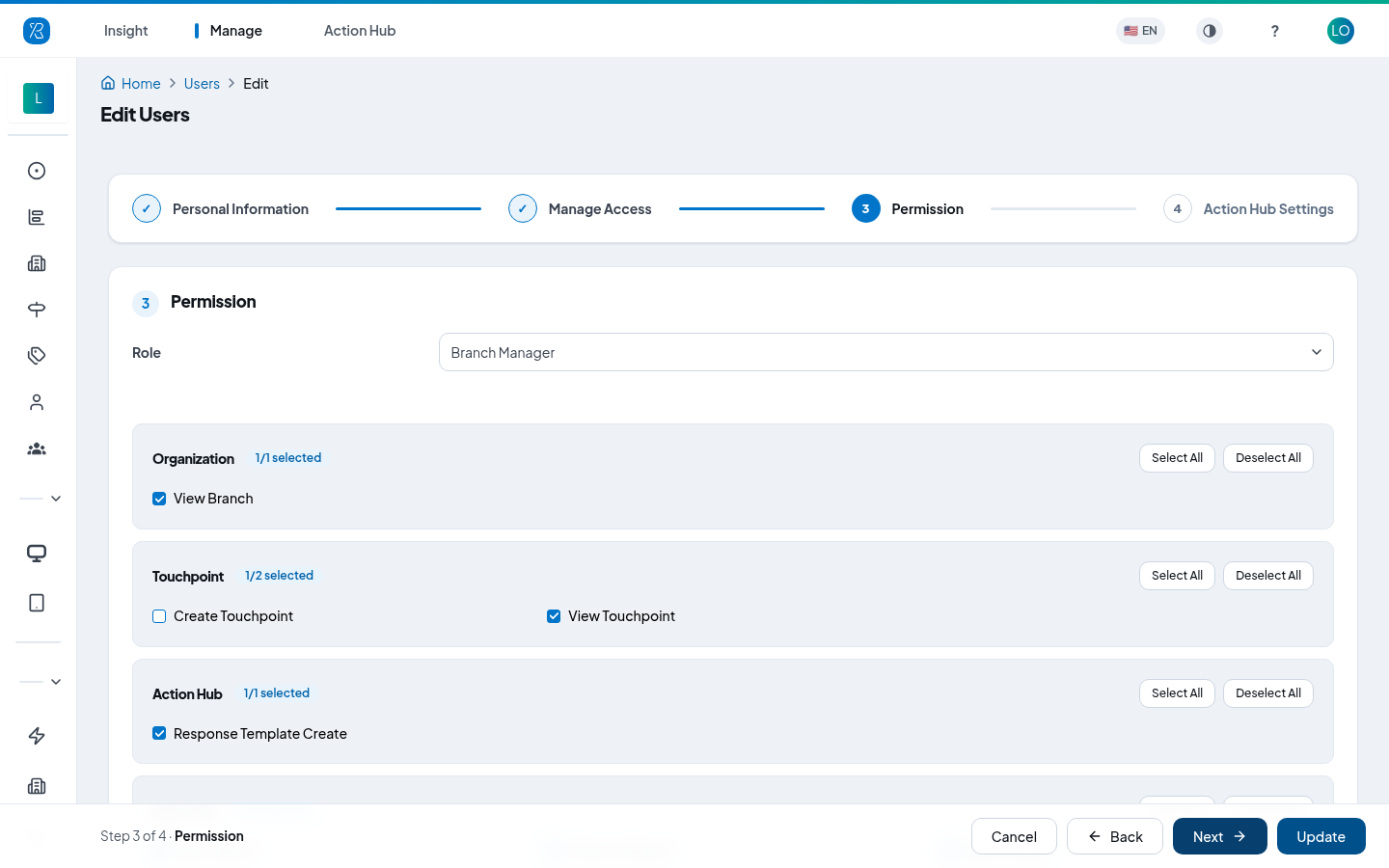Image resolution: width=1389 pixels, height=868 pixels.
Task: Go to the Manage Access step
Action: click(x=580, y=209)
